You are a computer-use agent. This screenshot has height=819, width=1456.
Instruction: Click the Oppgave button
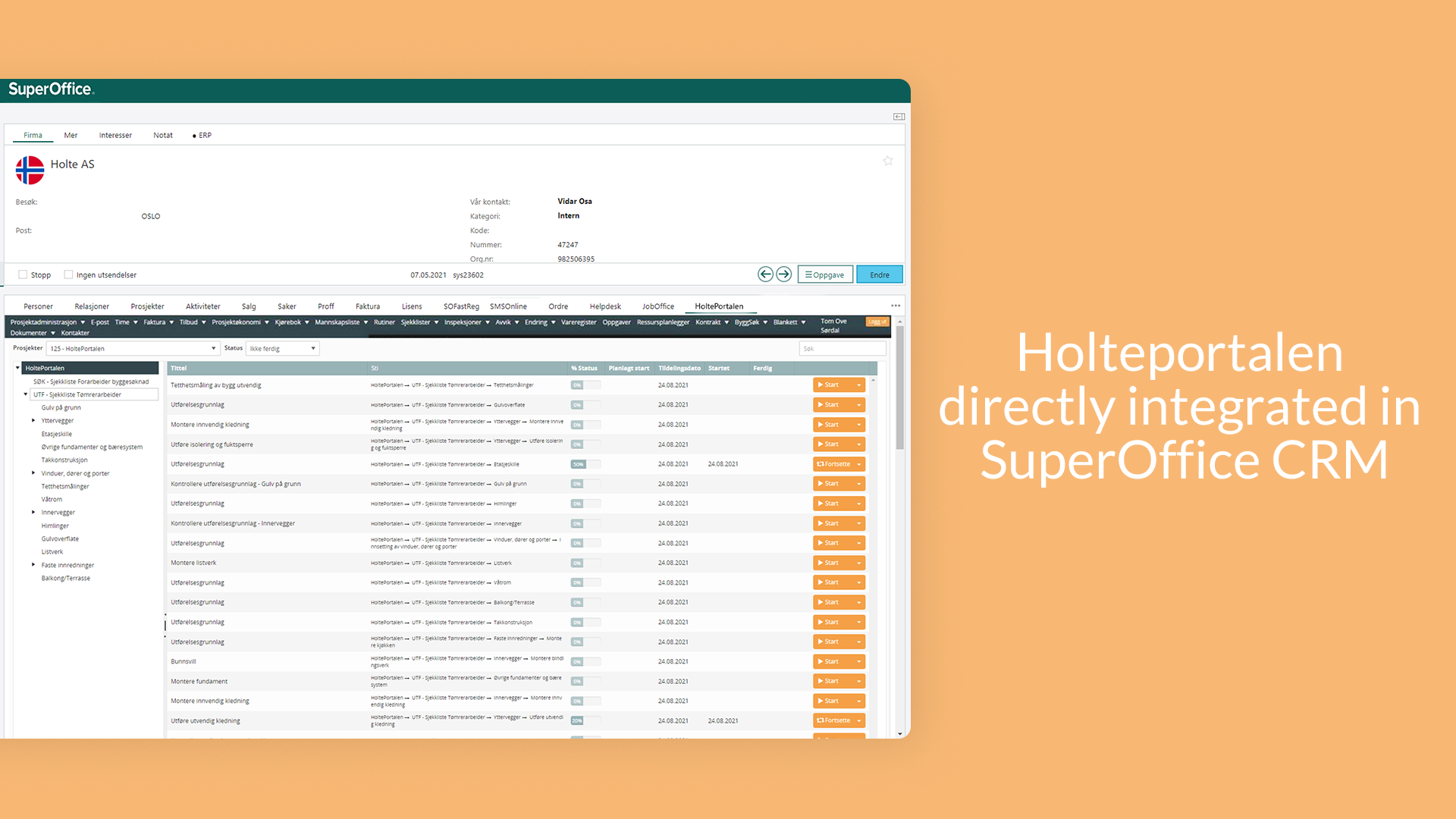pos(825,275)
